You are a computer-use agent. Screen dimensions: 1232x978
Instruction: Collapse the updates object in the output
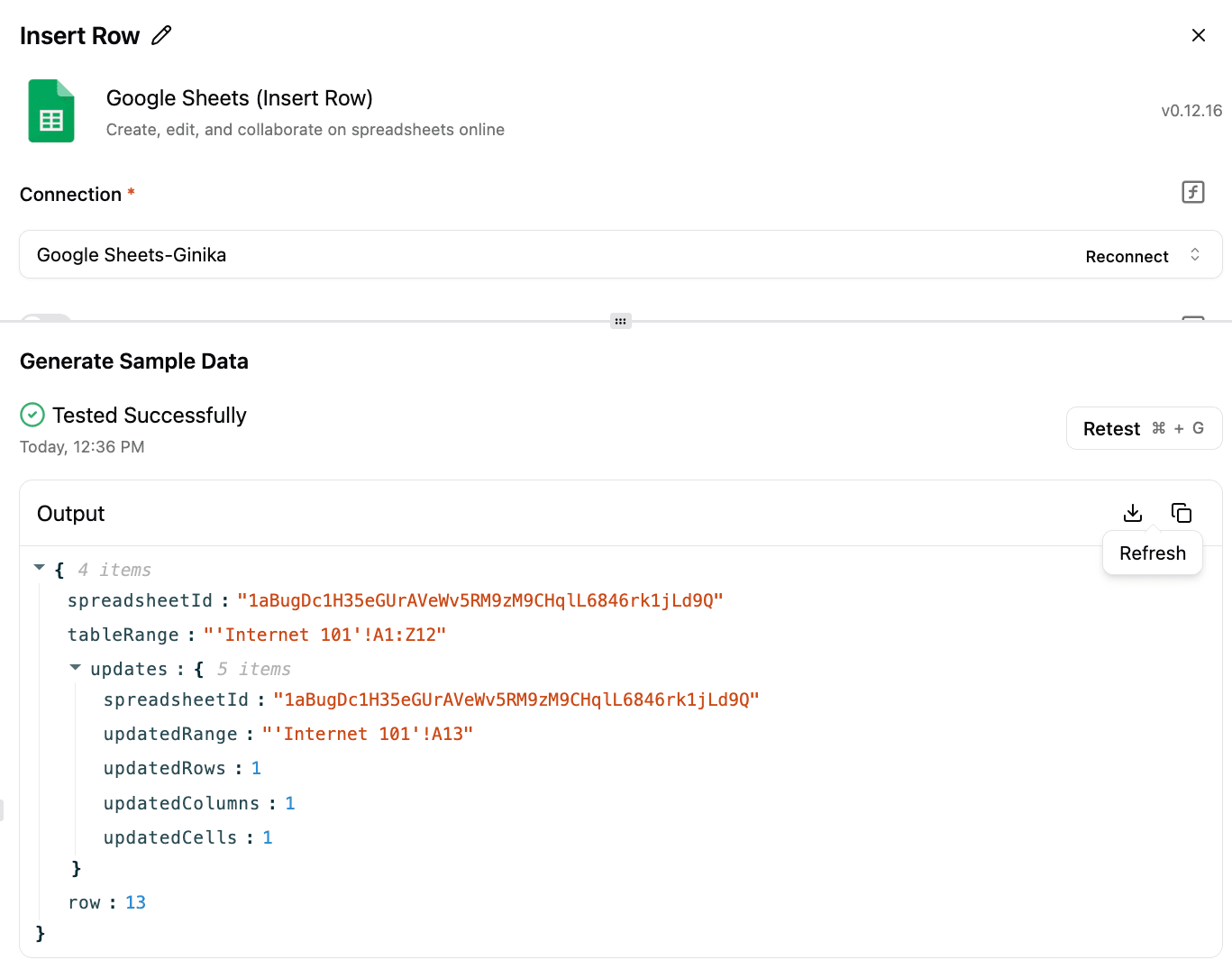pyautogui.click(x=76, y=668)
